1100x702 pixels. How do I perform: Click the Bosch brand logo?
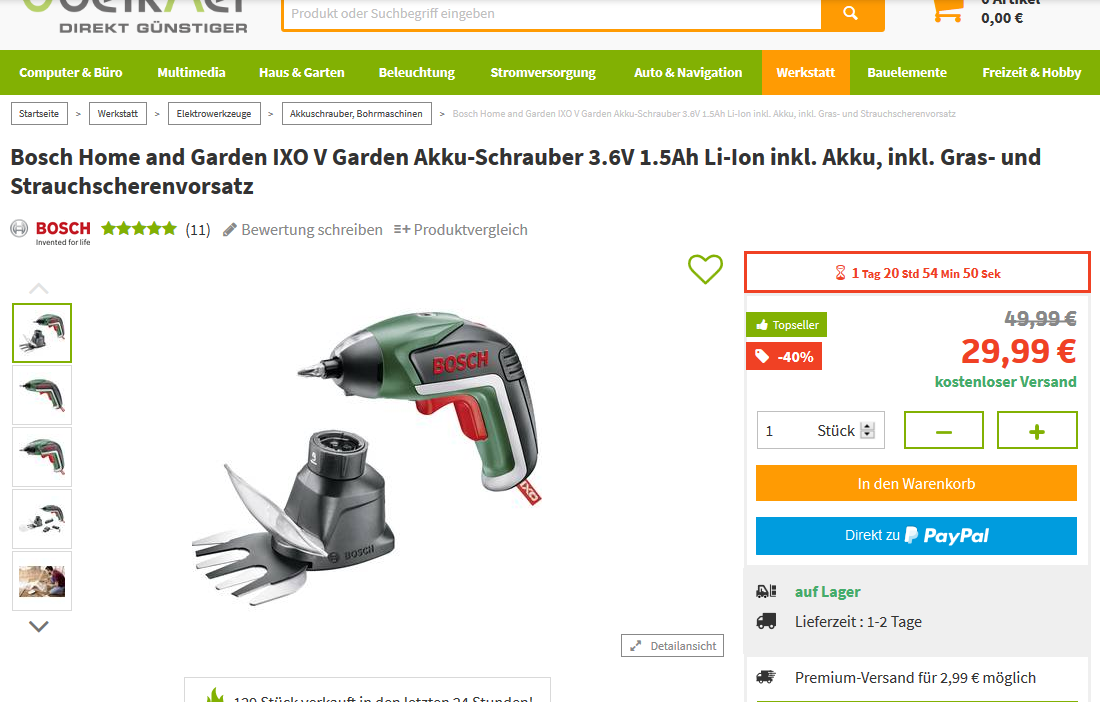point(51,232)
